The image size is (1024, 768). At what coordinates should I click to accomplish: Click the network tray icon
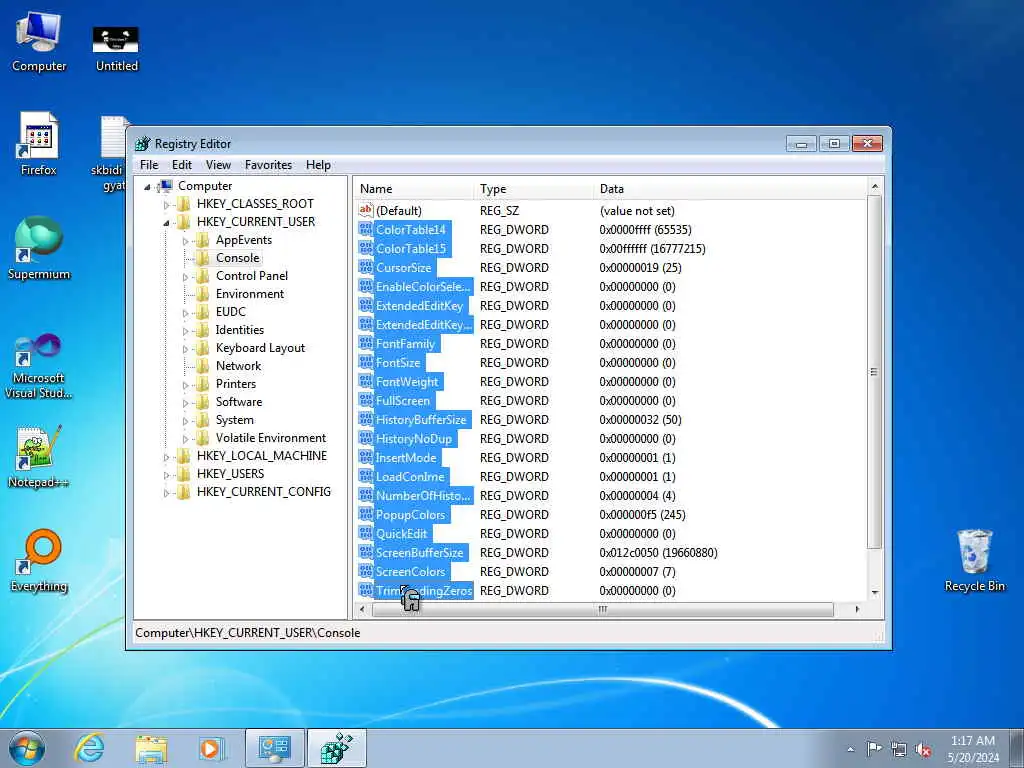899,750
